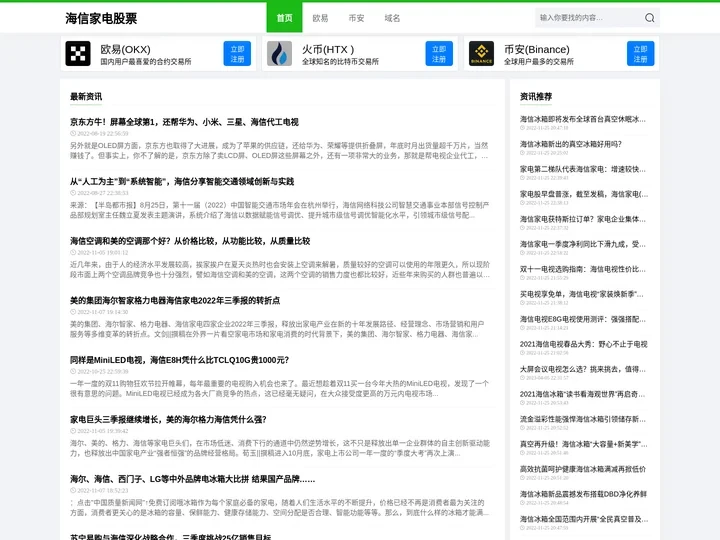Open article 京东方牛！屏幕全球第1

pyautogui.click(x=184, y=122)
